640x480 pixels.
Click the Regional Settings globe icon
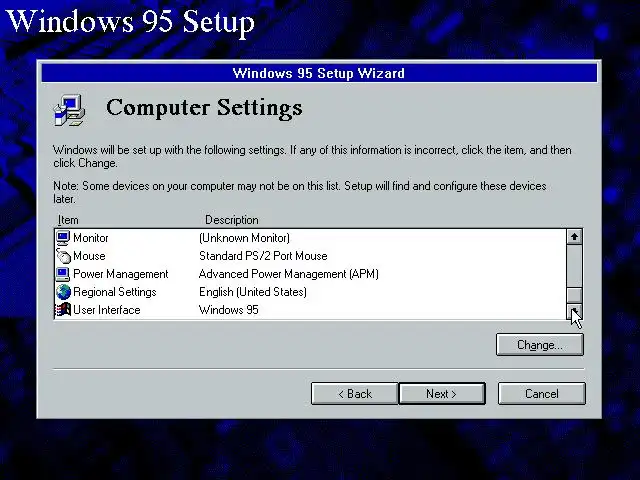63,292
